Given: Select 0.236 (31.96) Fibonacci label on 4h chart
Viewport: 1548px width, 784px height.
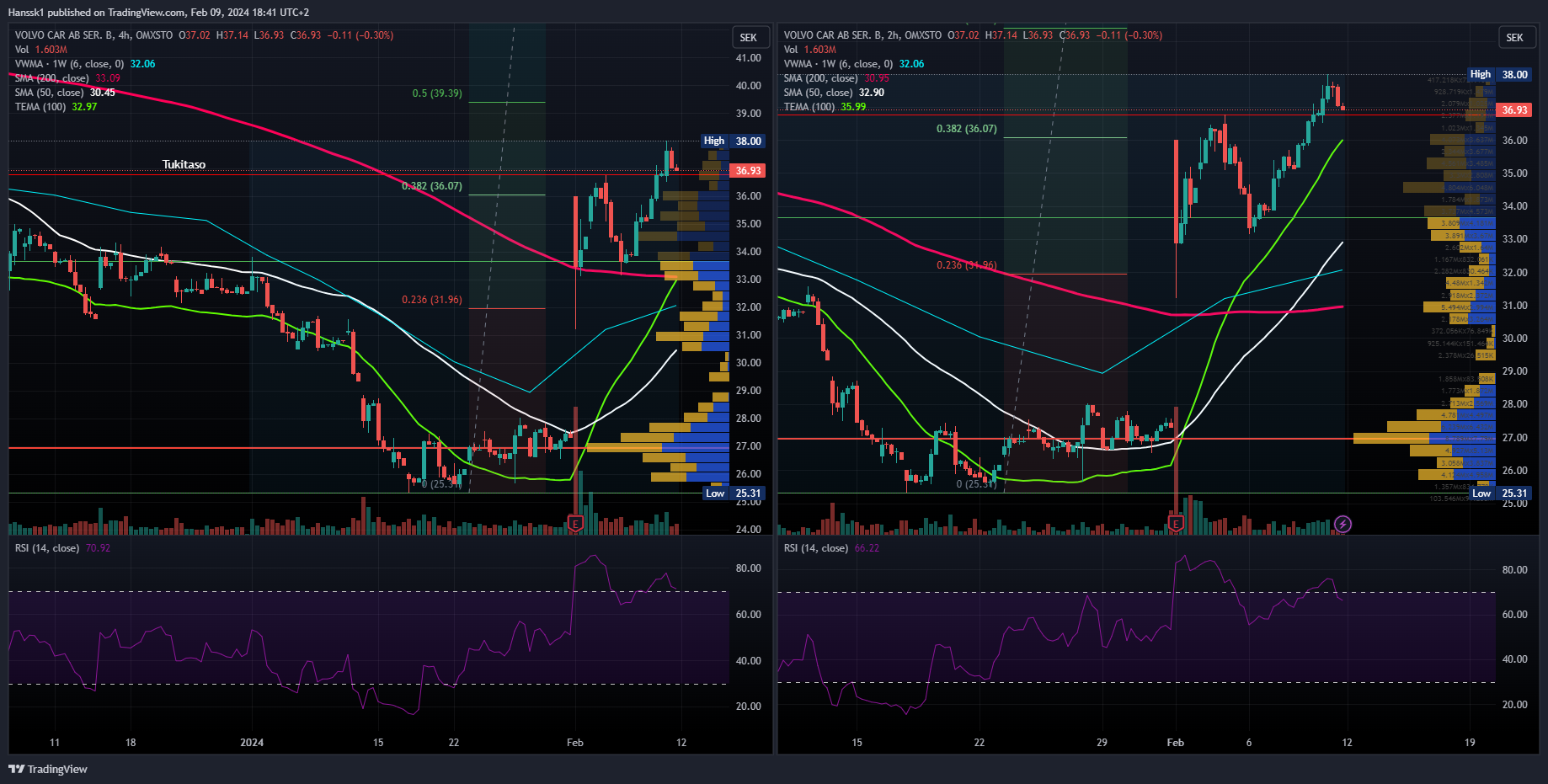Looking at the screenshot, I should click(432, 300).
